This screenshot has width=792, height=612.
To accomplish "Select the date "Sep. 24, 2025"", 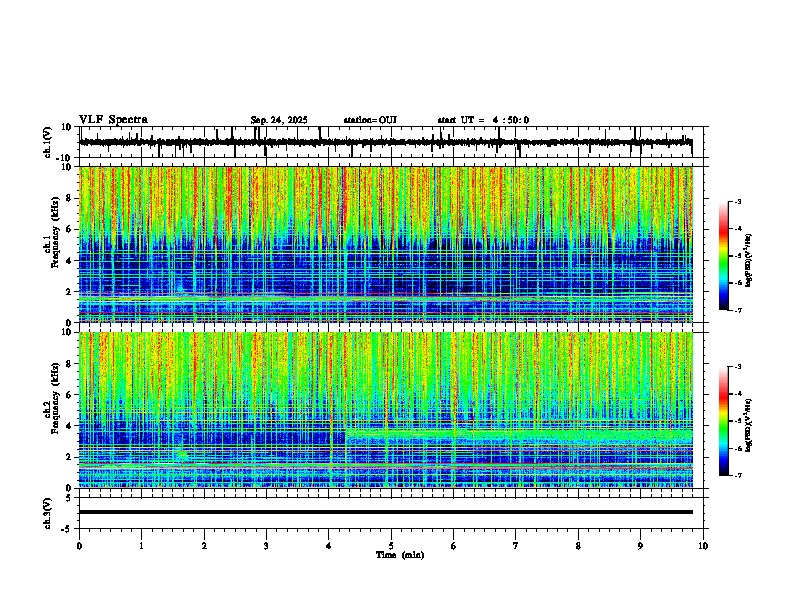I will pos(279,120).
